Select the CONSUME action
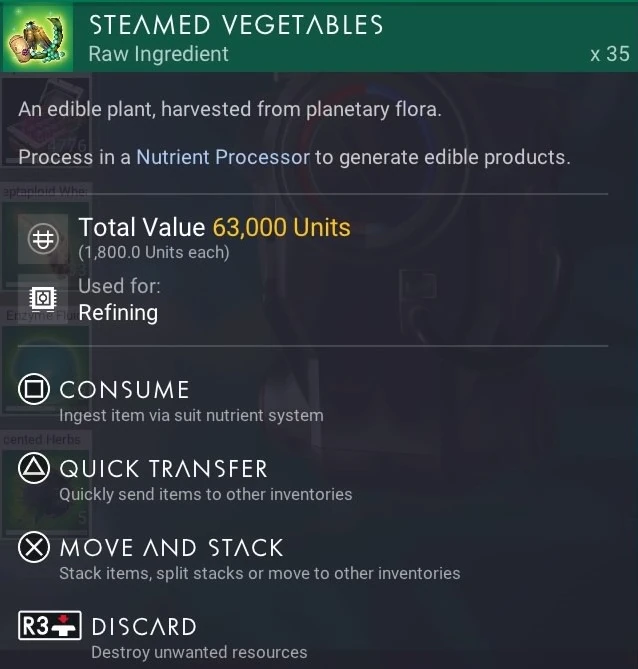Image resolution: width=638 pixels, height=669 pixels. pyautogui.click(x=124, y=390)
